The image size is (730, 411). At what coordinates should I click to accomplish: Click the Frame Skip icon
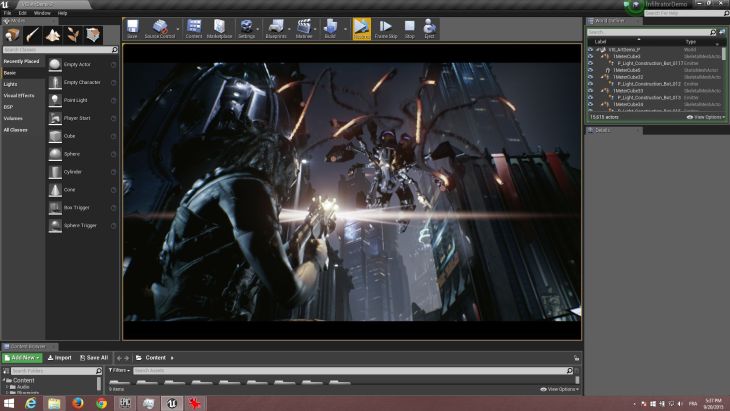(385, 27)
